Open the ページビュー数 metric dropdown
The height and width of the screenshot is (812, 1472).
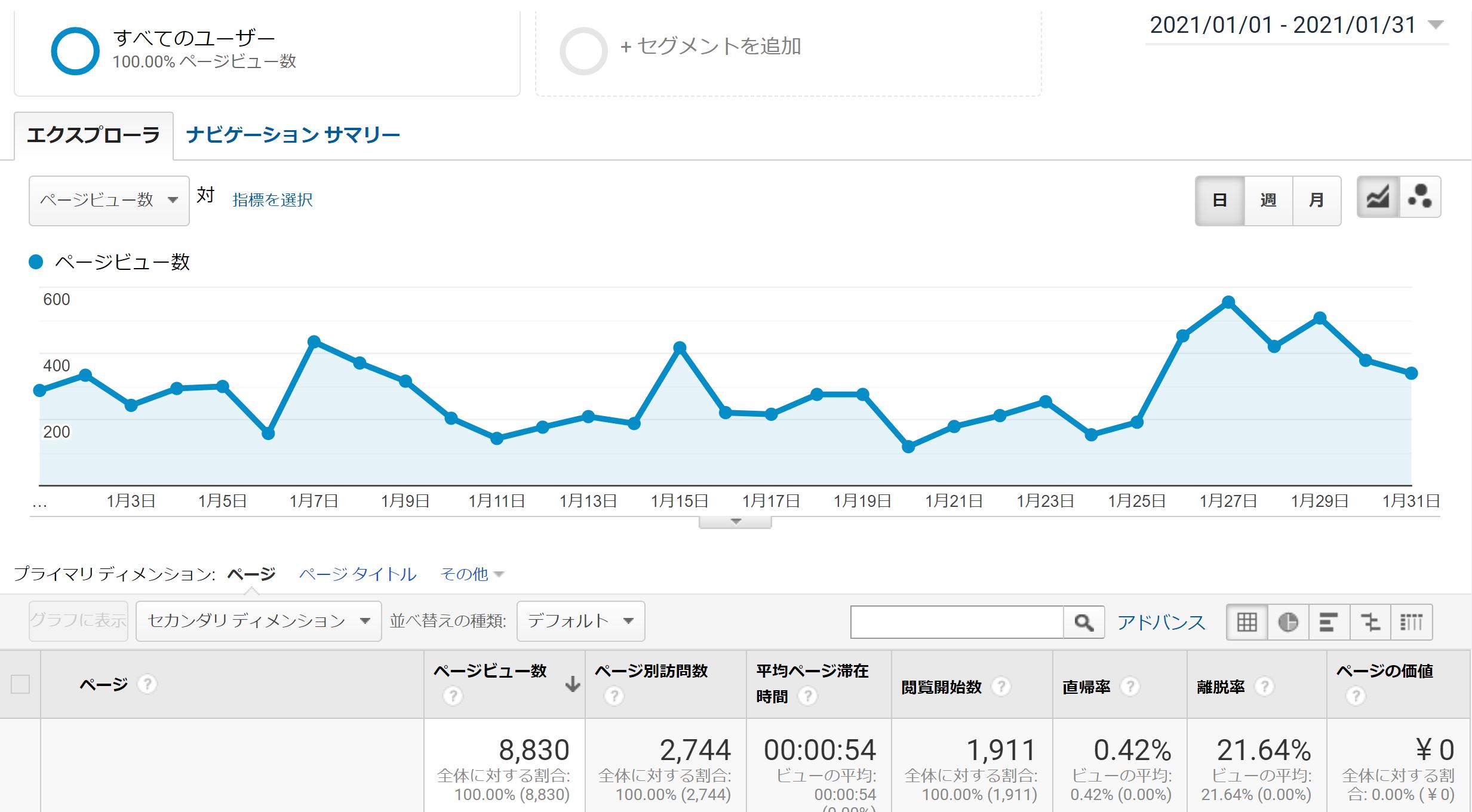[109, 201]
